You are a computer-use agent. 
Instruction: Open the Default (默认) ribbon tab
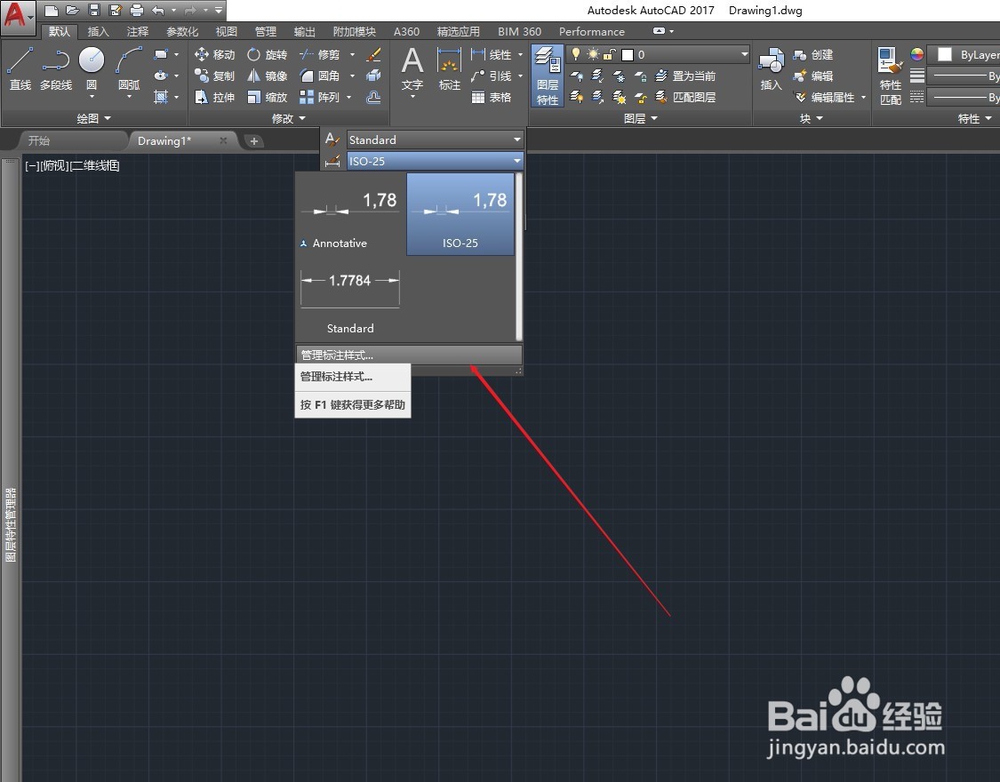59,31
